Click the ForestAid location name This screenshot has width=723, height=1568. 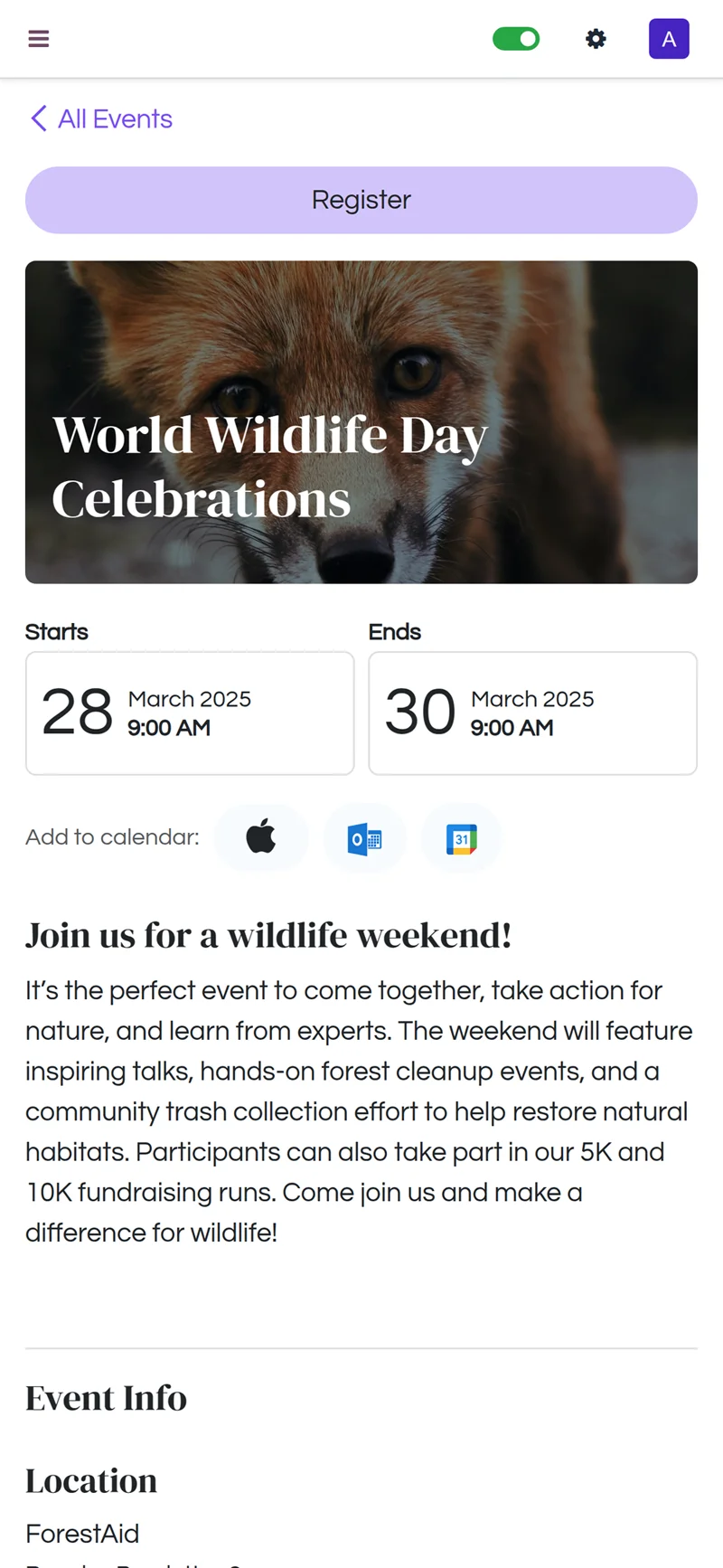[82, 1534]
